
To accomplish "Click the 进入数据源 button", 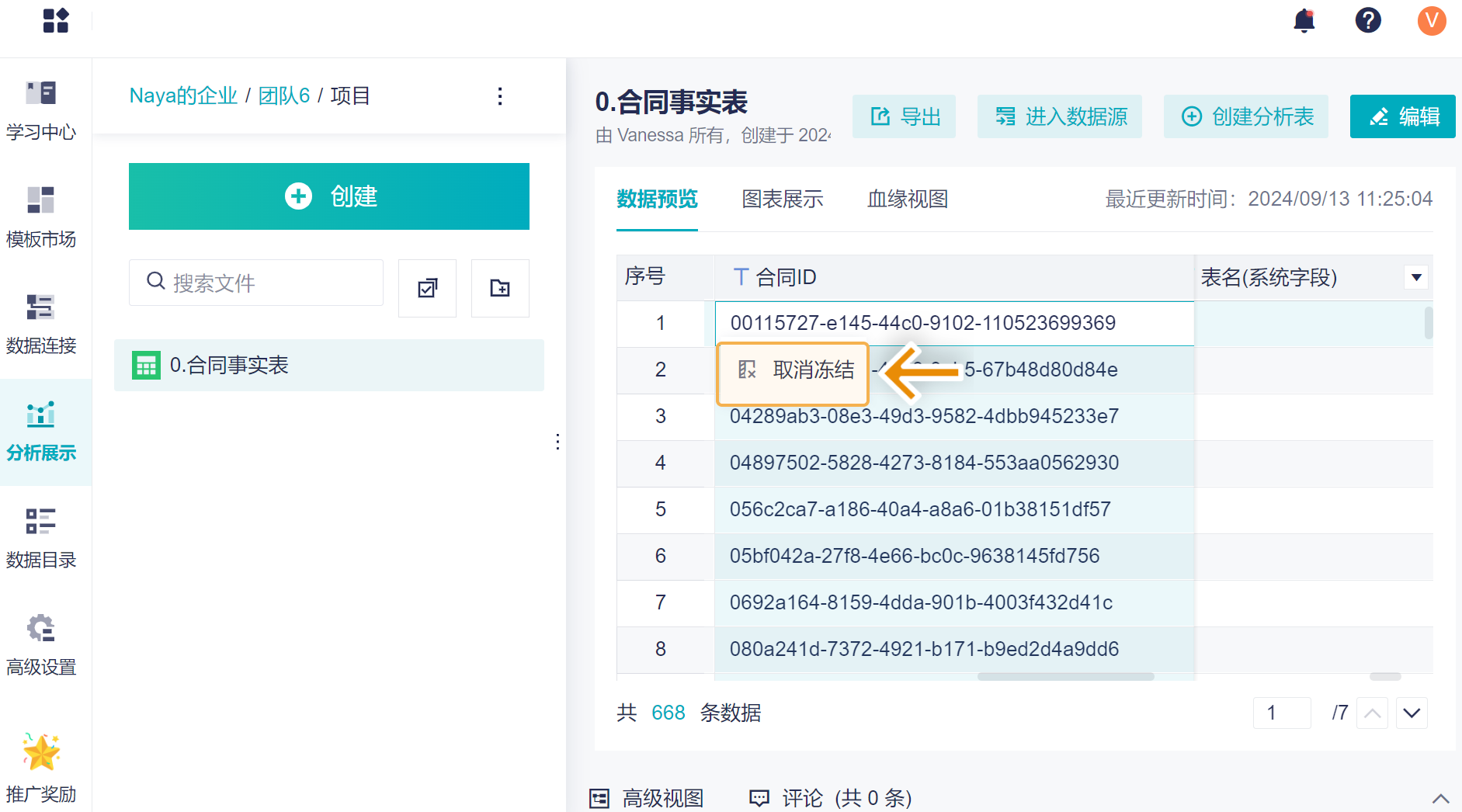I will (x=1060, y=116).
